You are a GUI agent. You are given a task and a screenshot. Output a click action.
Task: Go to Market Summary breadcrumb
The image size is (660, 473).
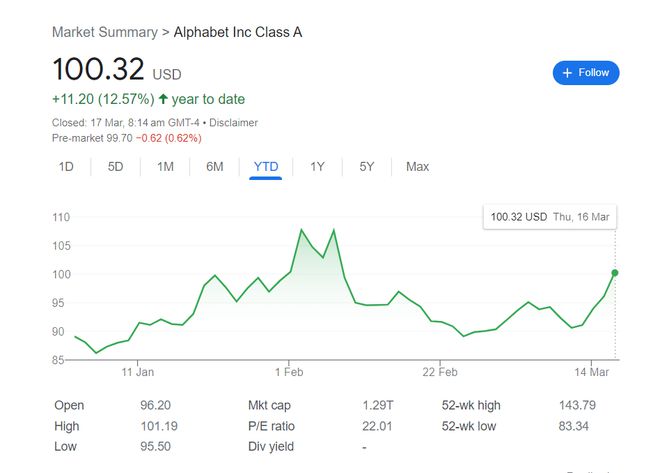(104, 32)
